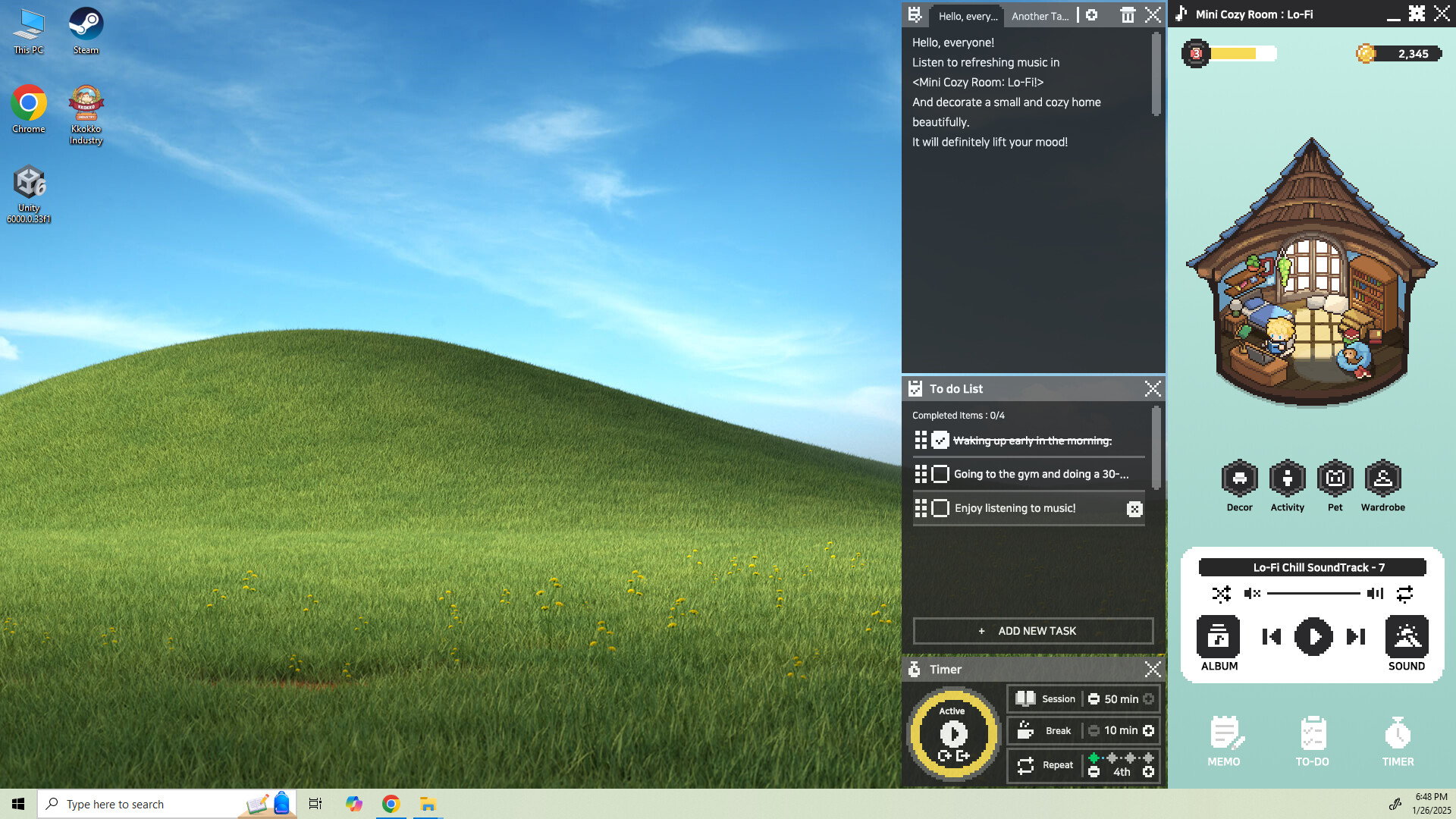Play the Lo-Fi Chill SoundTrack
The image size is (1456, 819).
coord(1313,636)
